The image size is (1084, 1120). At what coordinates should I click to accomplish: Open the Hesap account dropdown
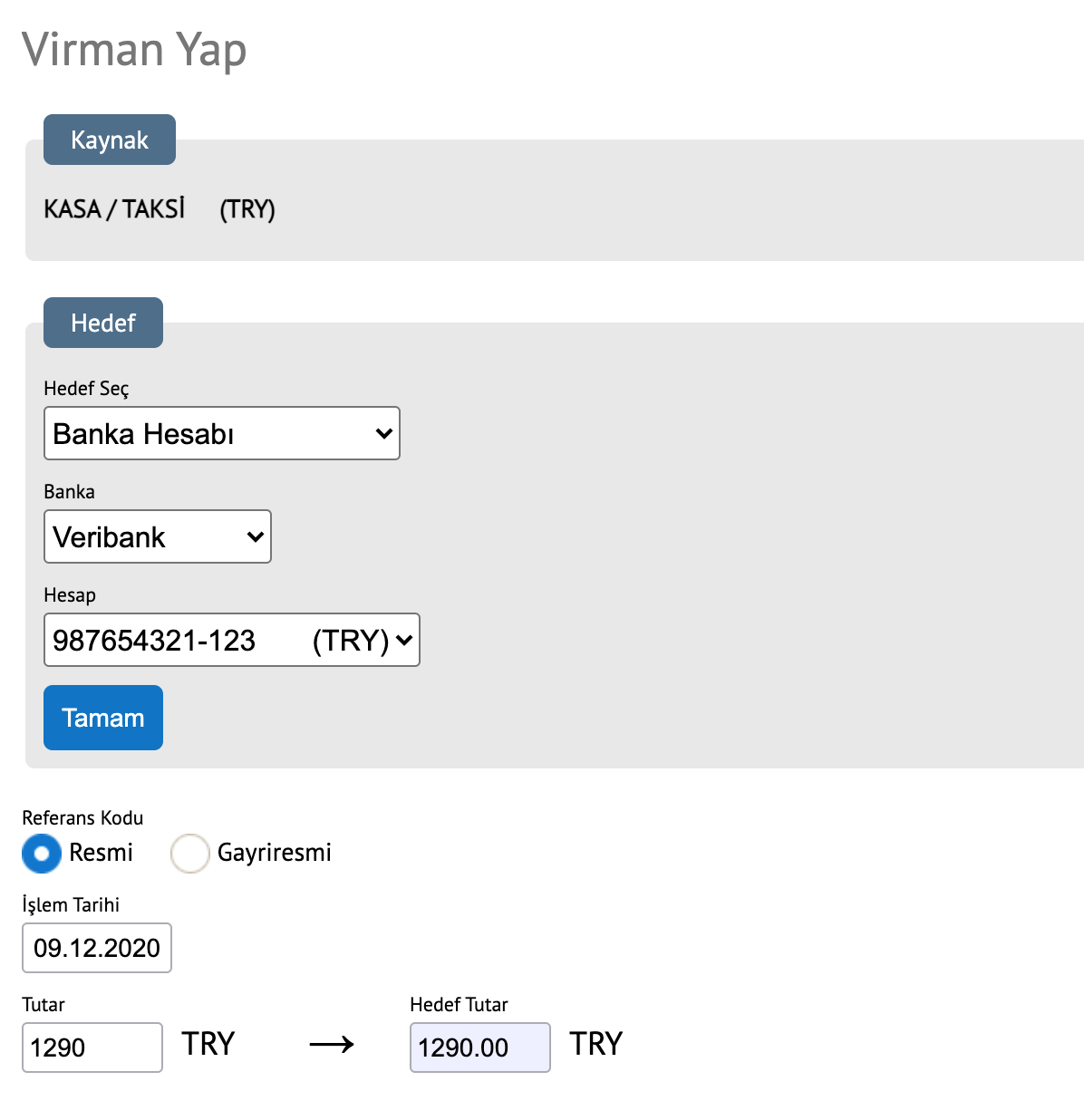(x=232, y=640)
